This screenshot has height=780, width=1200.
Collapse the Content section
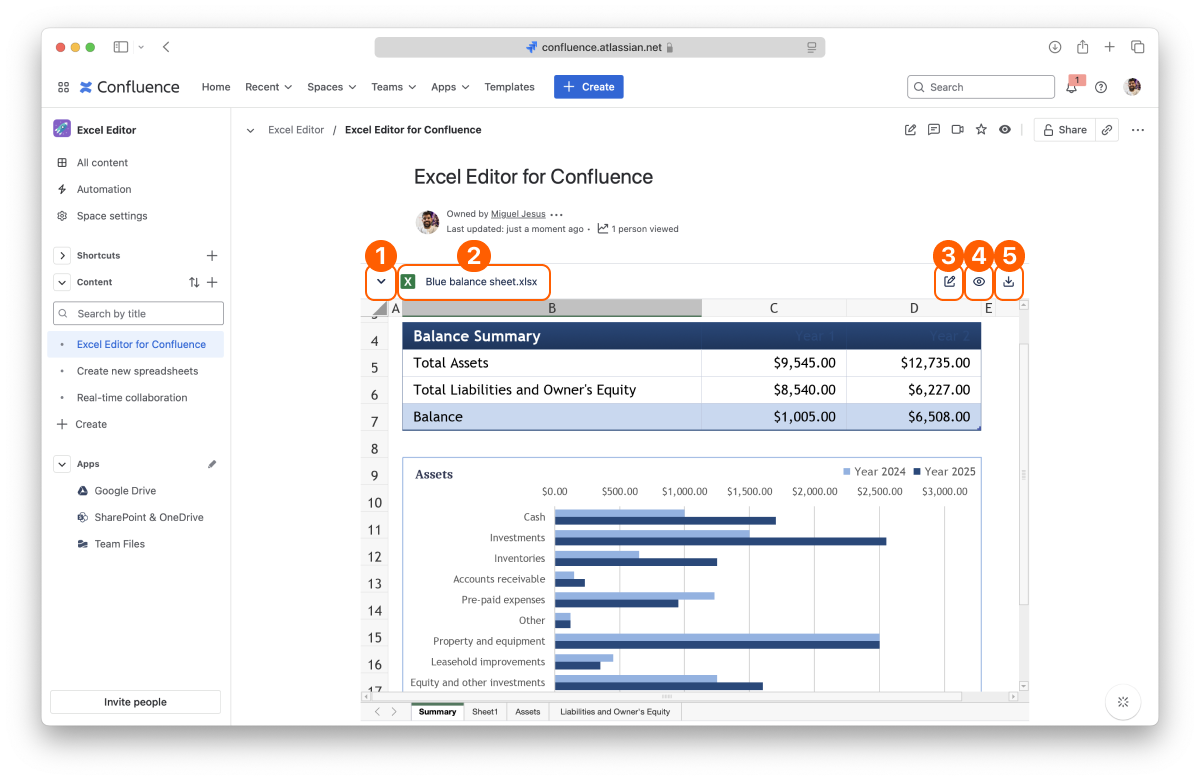(62, 283)
